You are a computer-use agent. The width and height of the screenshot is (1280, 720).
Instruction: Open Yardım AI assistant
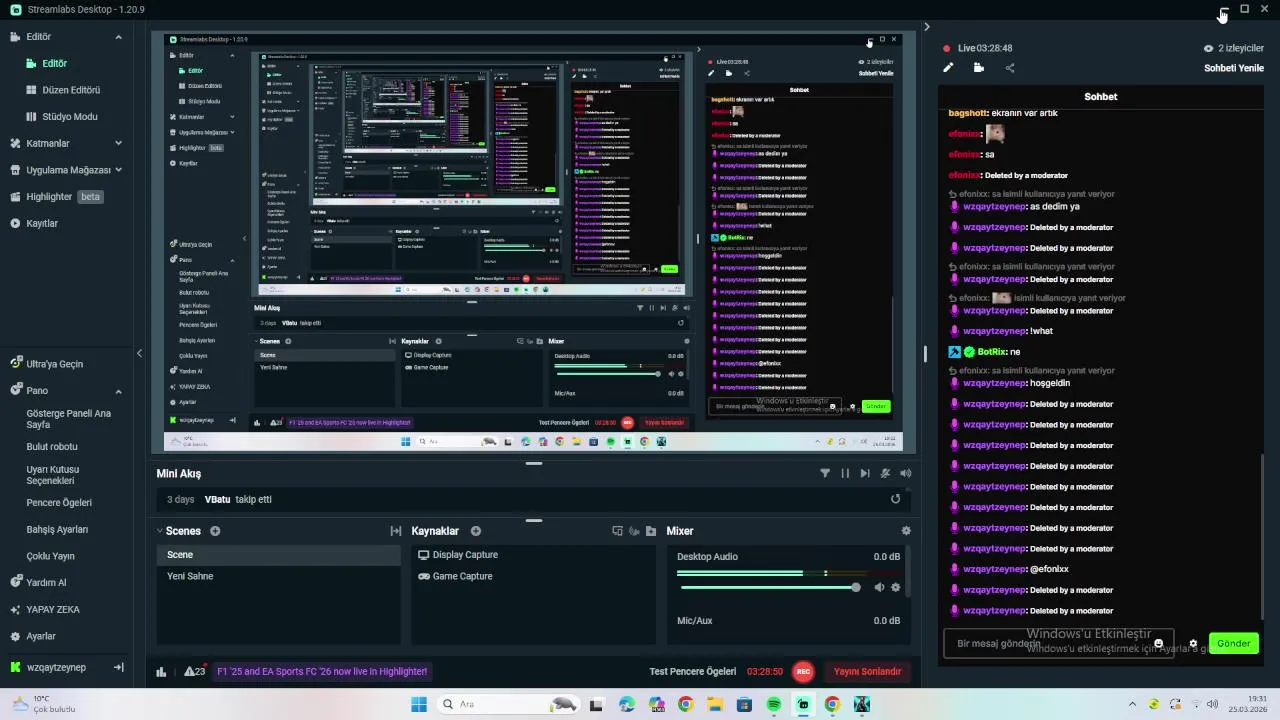46,582
